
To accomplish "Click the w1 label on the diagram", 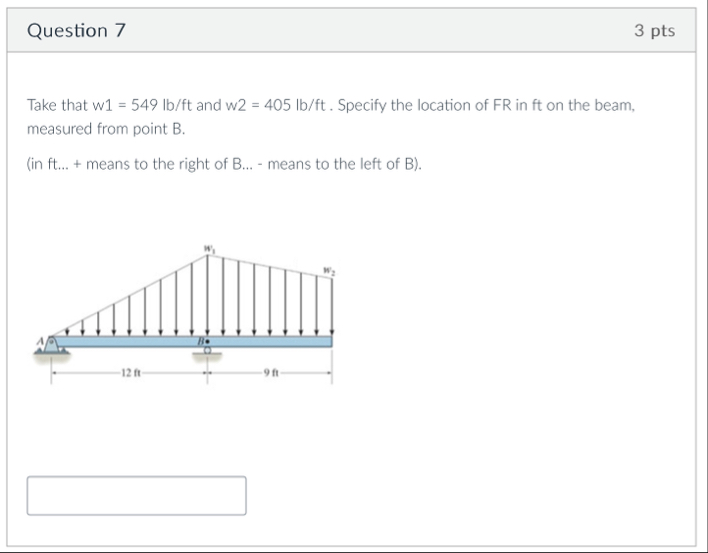I will (208, 247).
